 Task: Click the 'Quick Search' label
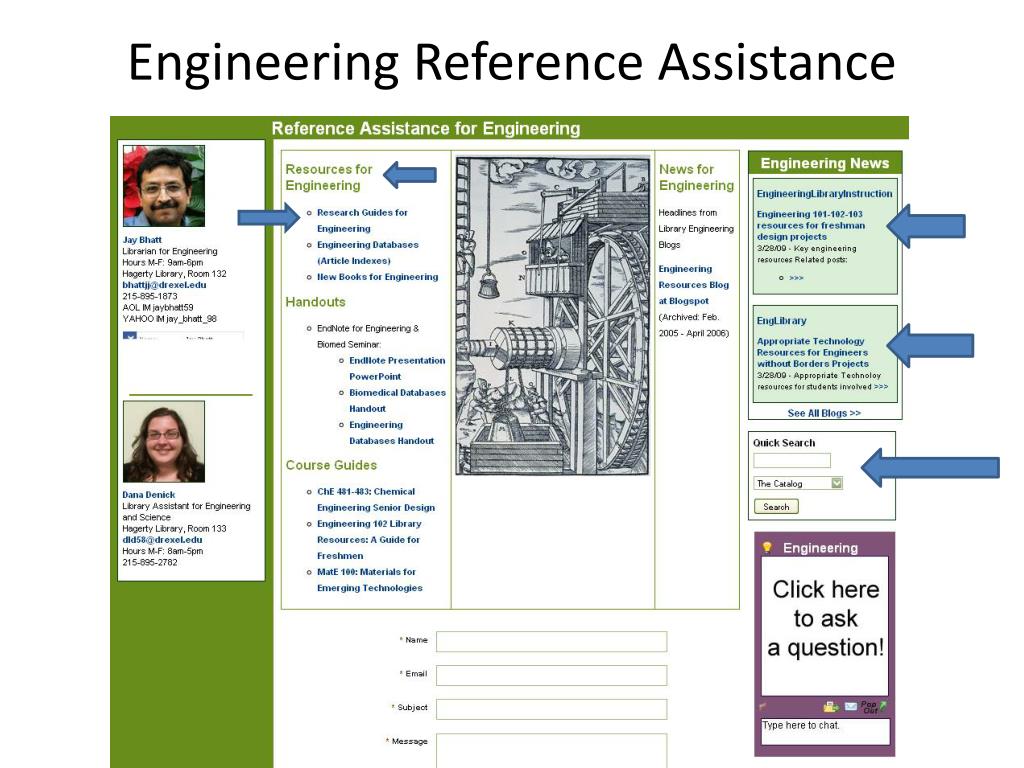click(784, 443)
